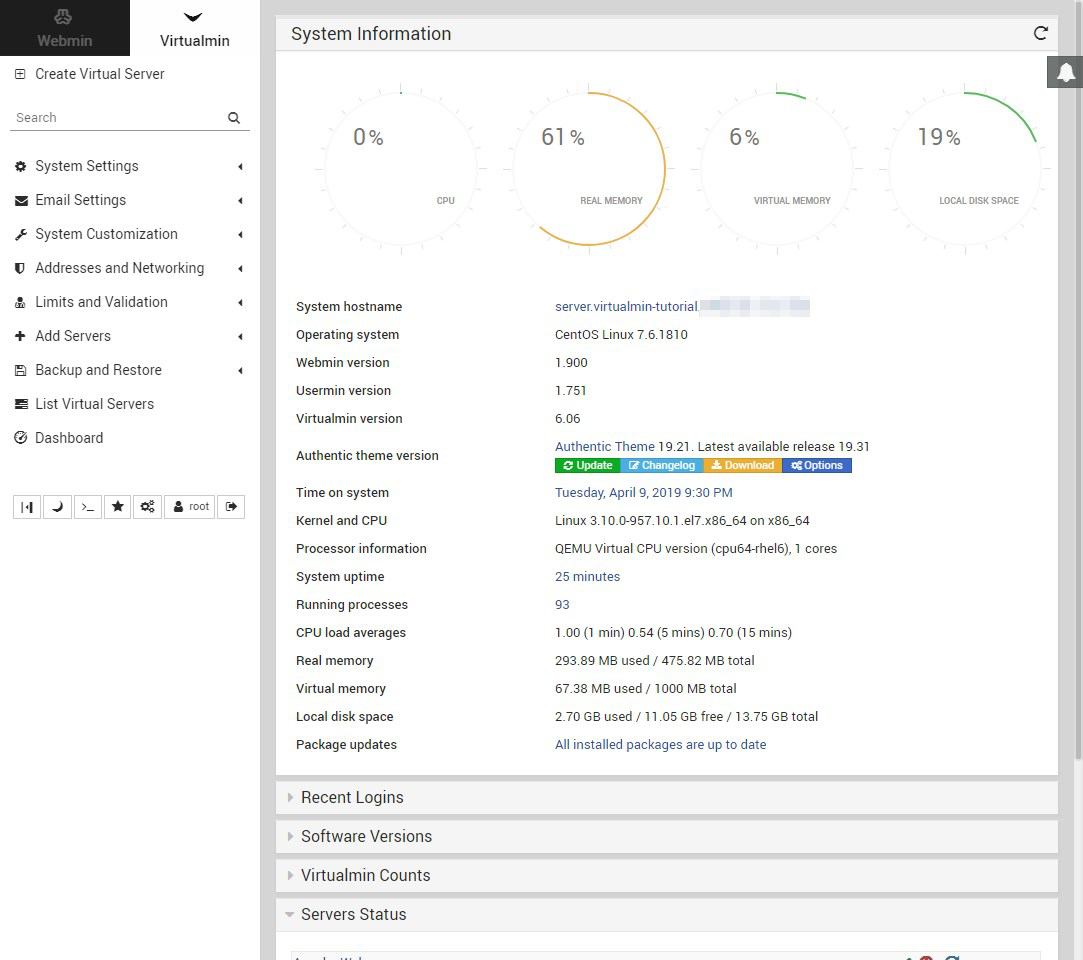Click the blue Options button
Screen dimensions: 1083x960
[816, 465]
